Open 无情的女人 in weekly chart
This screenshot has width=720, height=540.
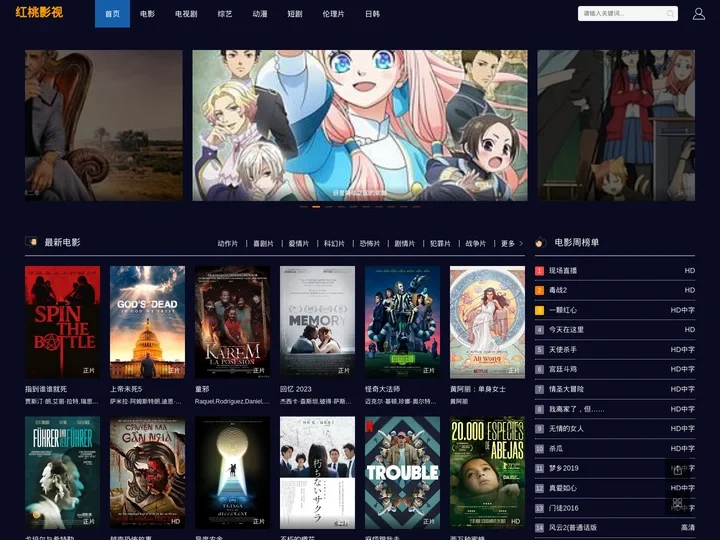(x=566, y=428)
